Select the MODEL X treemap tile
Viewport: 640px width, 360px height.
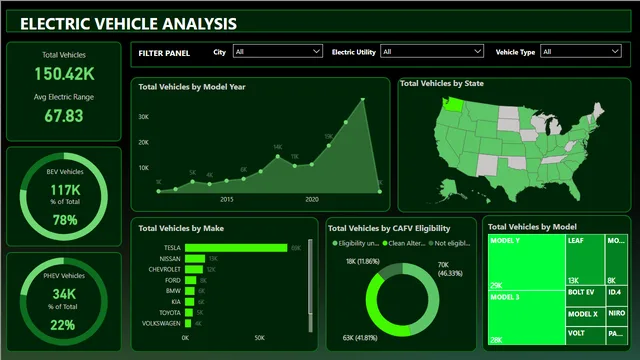(585, 316)
